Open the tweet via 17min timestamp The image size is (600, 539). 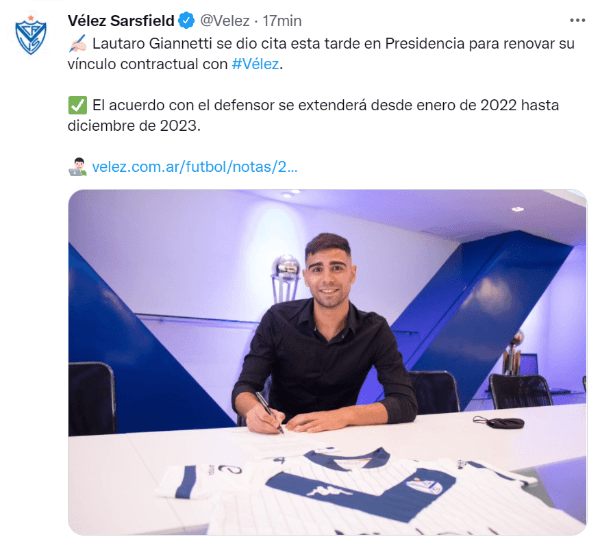pyautogui.click(x=282, y=21)
